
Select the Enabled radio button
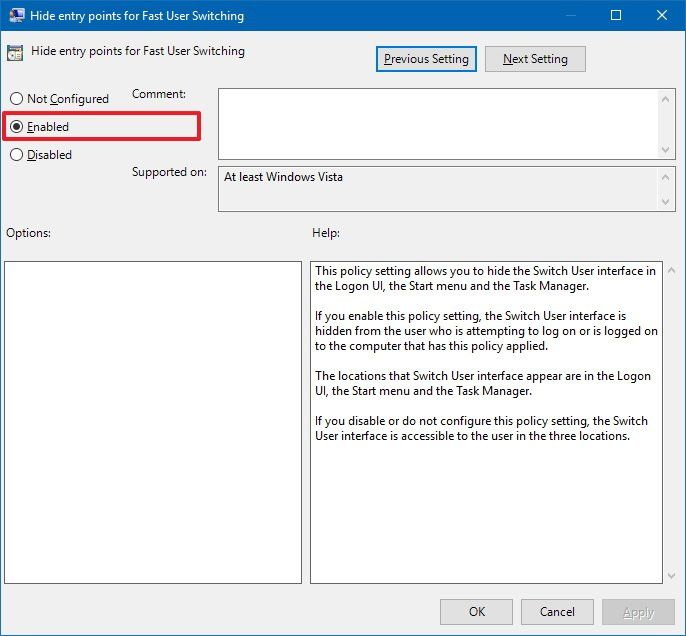16,127
